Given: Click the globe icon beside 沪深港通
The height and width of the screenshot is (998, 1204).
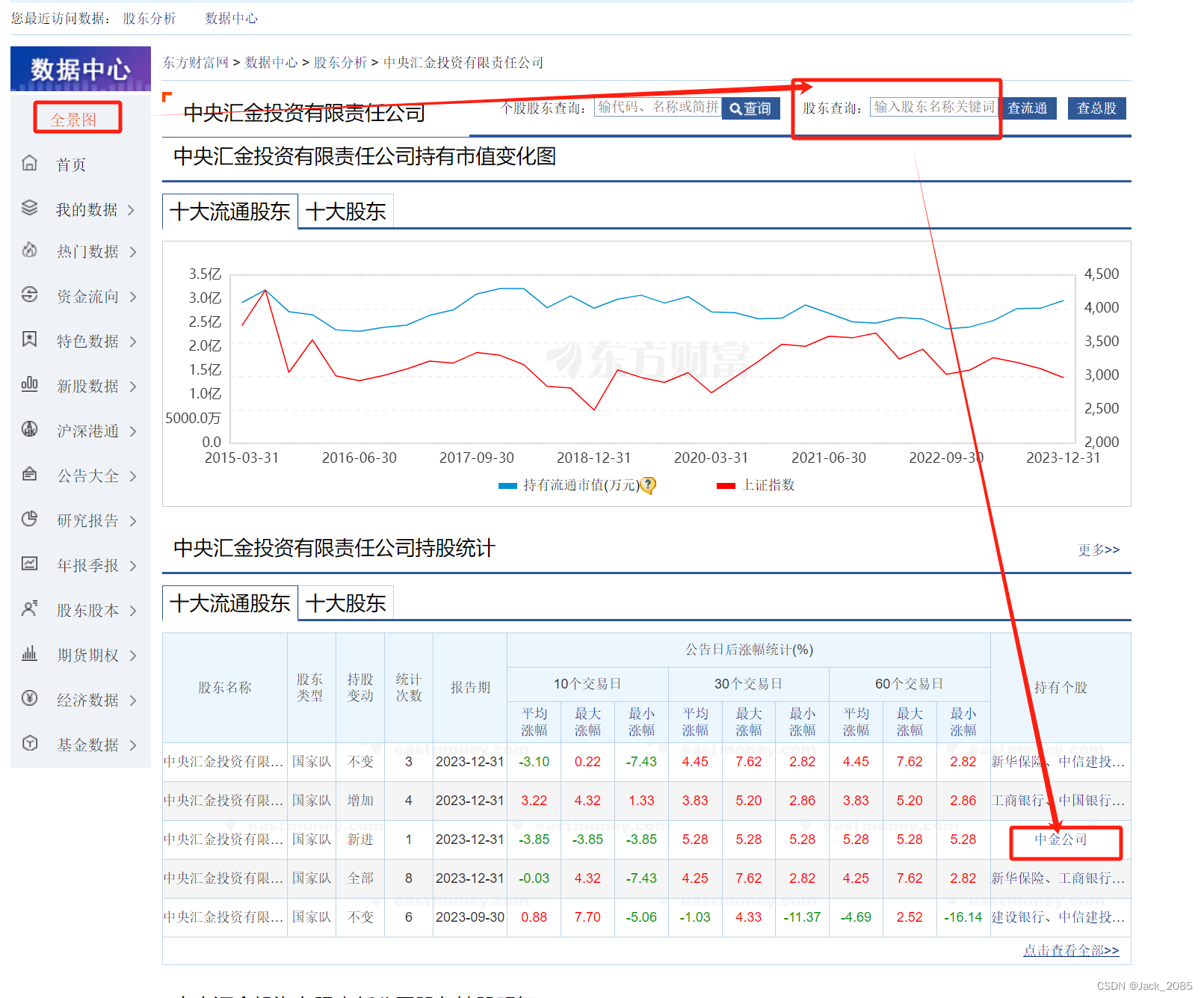Looking at the screenshot, I should pos(29,428).
